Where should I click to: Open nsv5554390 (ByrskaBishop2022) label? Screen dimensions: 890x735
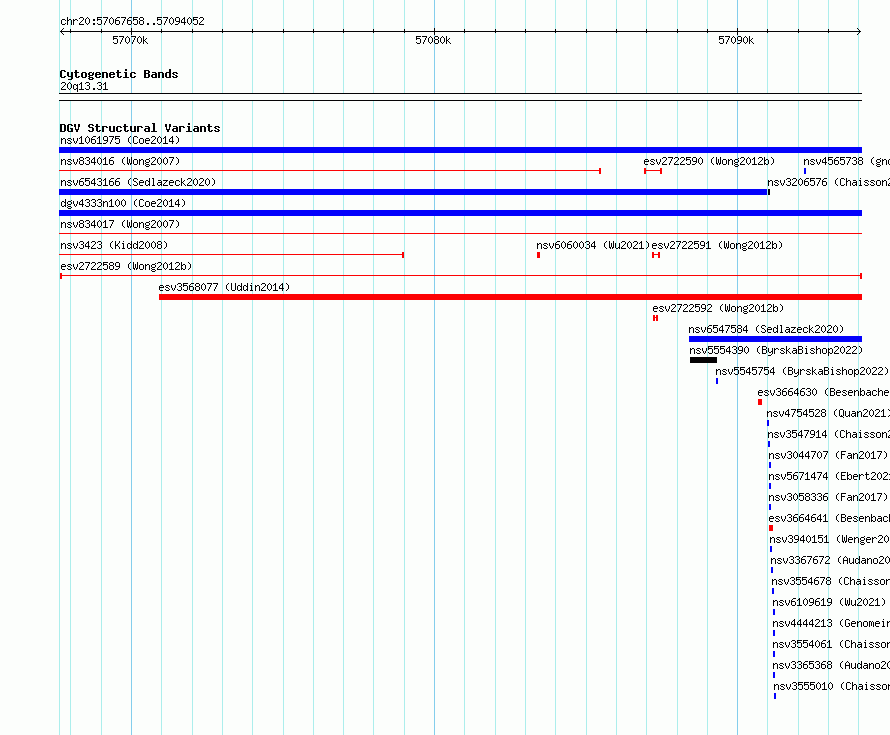point(776,350)
